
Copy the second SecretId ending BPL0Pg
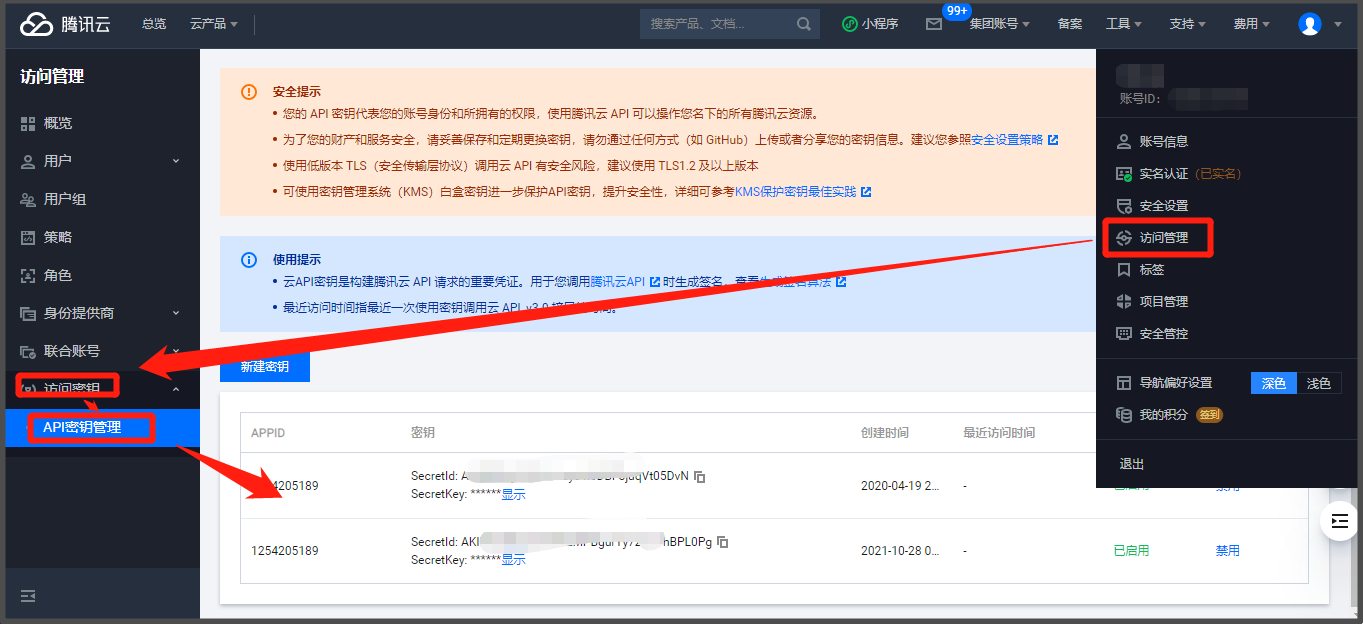(723, 542)
